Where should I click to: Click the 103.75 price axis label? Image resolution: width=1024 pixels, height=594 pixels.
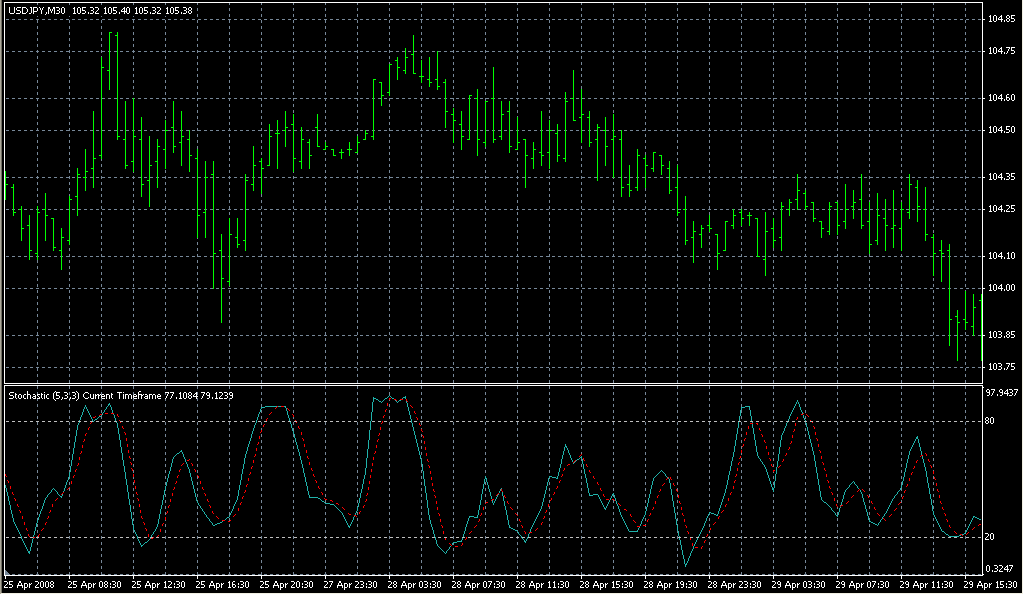coord(1002,367)
